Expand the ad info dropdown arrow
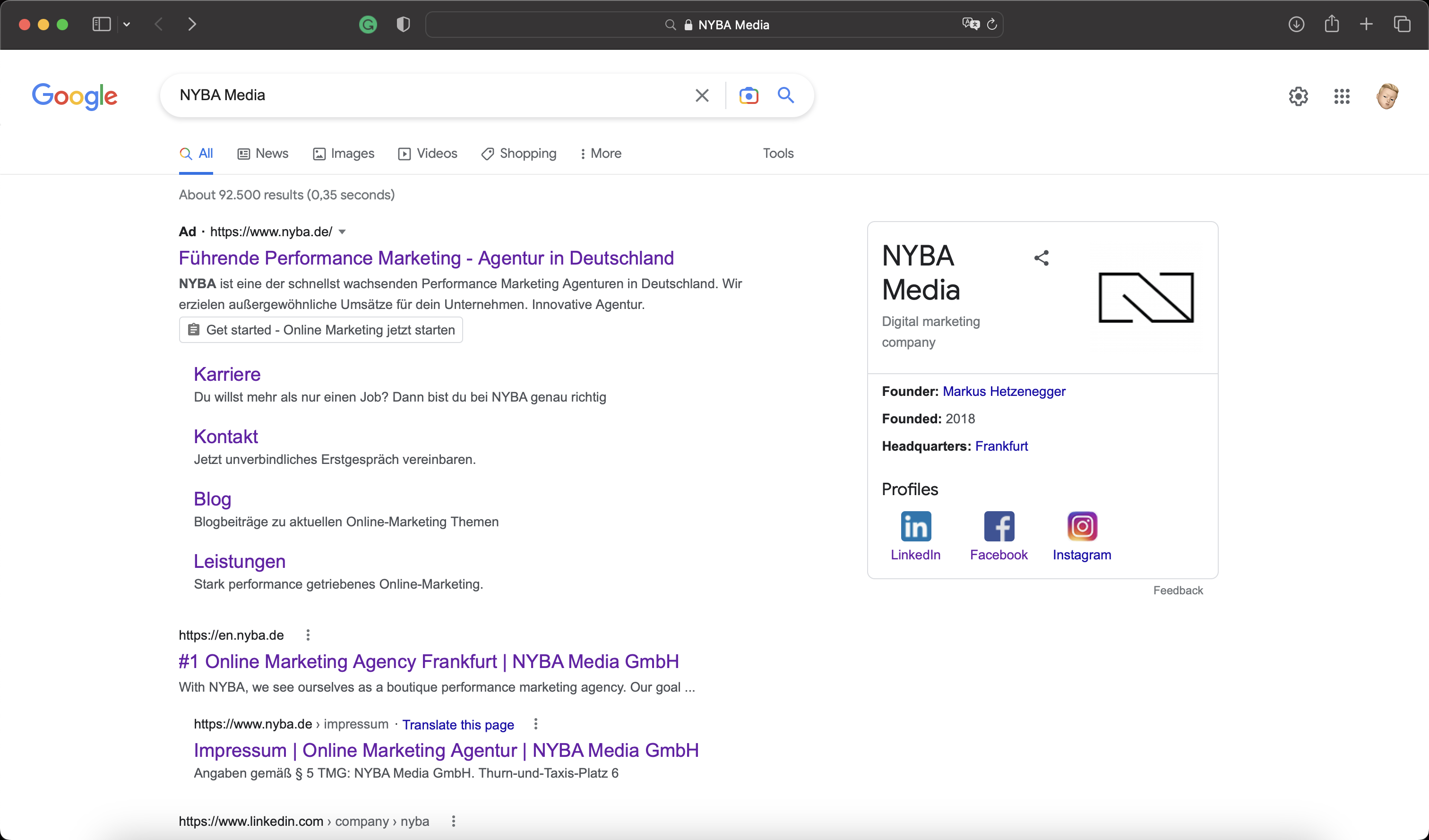 (342, 232)
